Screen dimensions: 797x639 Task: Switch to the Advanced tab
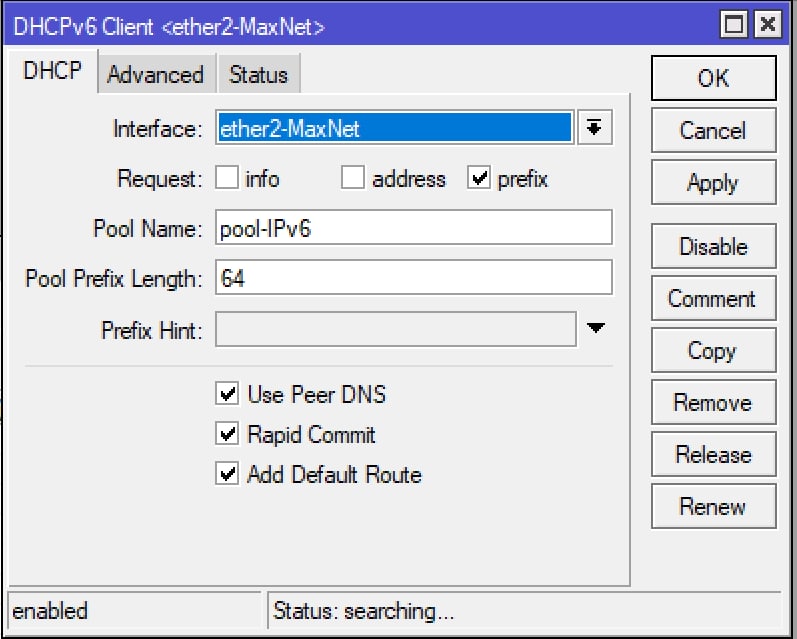coord(157,74)
